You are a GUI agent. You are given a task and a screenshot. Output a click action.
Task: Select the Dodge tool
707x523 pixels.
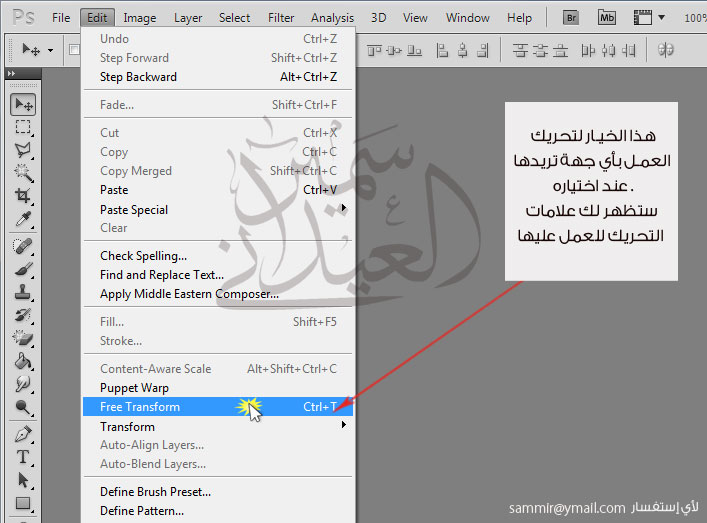(23, 407)
